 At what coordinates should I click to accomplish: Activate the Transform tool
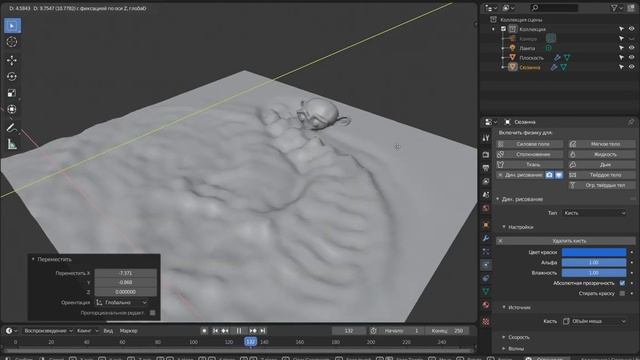pos(12,109)
